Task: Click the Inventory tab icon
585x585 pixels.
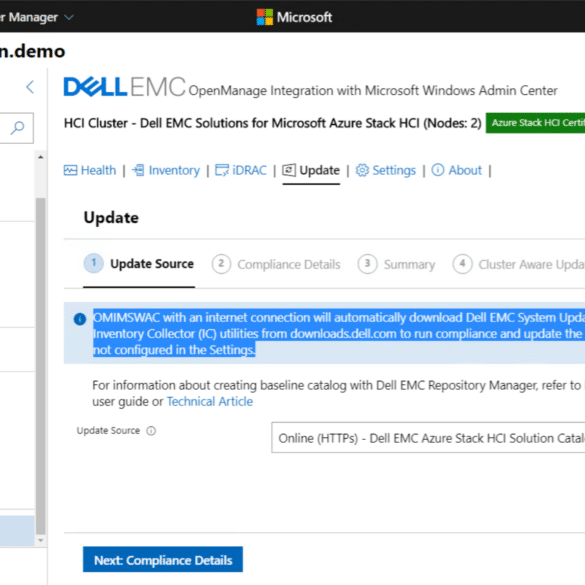Action: coord(138,170)
